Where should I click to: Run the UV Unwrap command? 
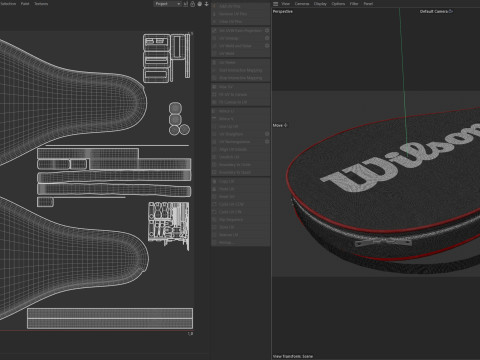[237, 38]
